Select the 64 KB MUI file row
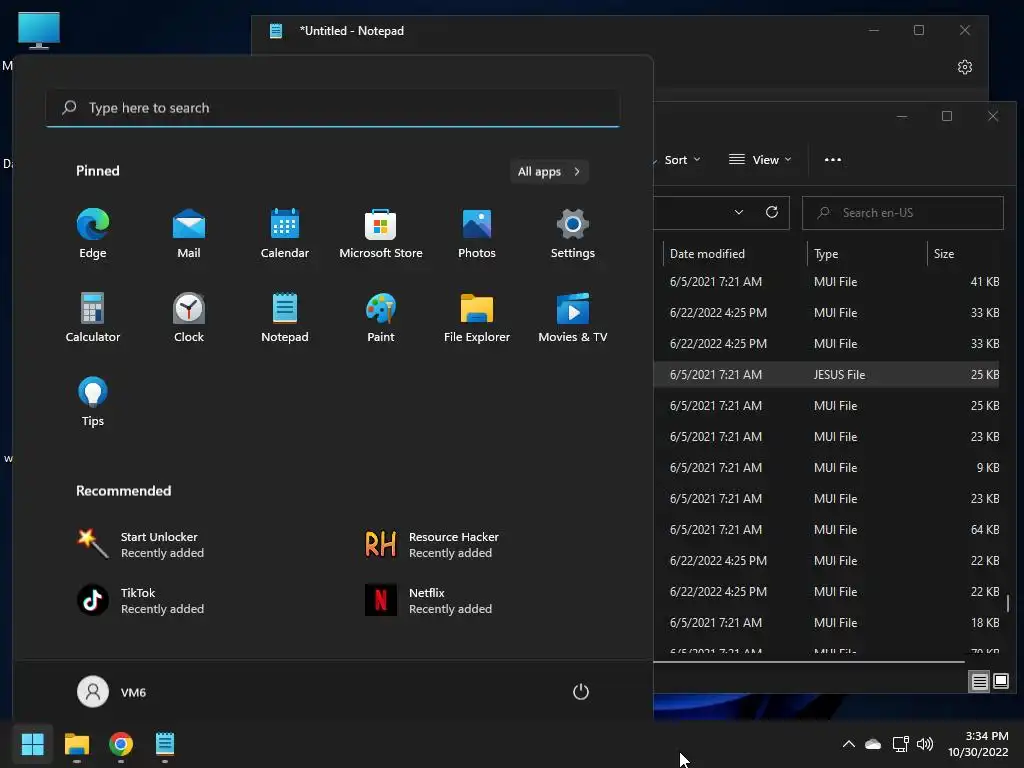Viewport: 1024px width, 768px height. tap(826, 530)
